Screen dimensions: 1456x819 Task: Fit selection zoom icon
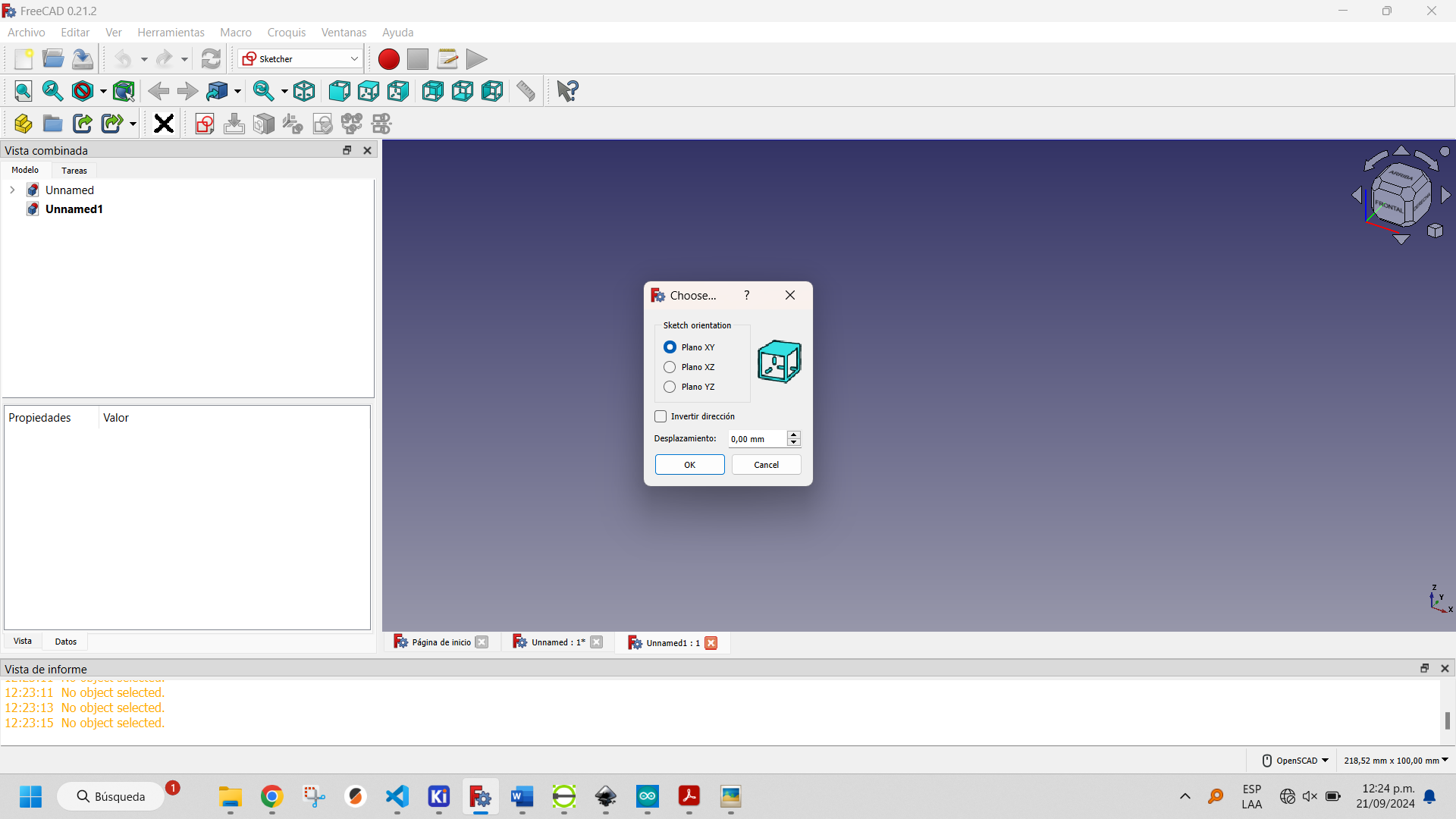[x=53, y=92]
